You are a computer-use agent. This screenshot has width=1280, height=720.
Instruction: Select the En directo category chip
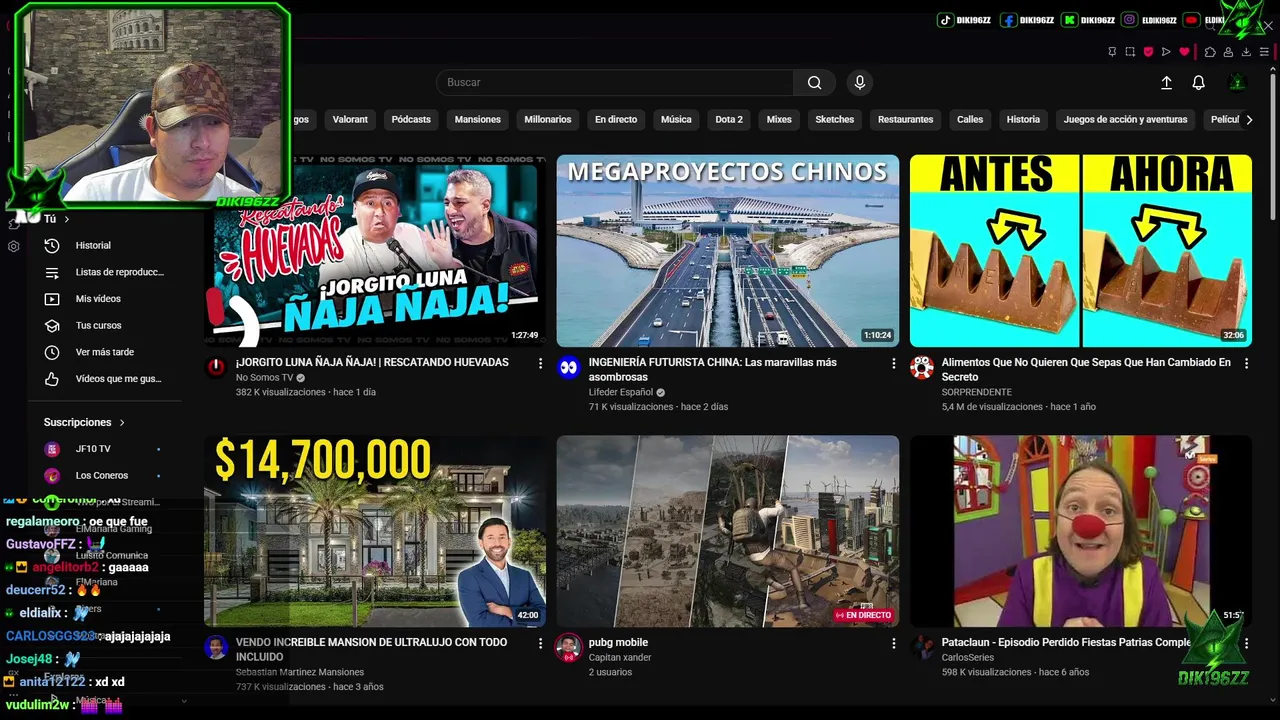point(616,119)
